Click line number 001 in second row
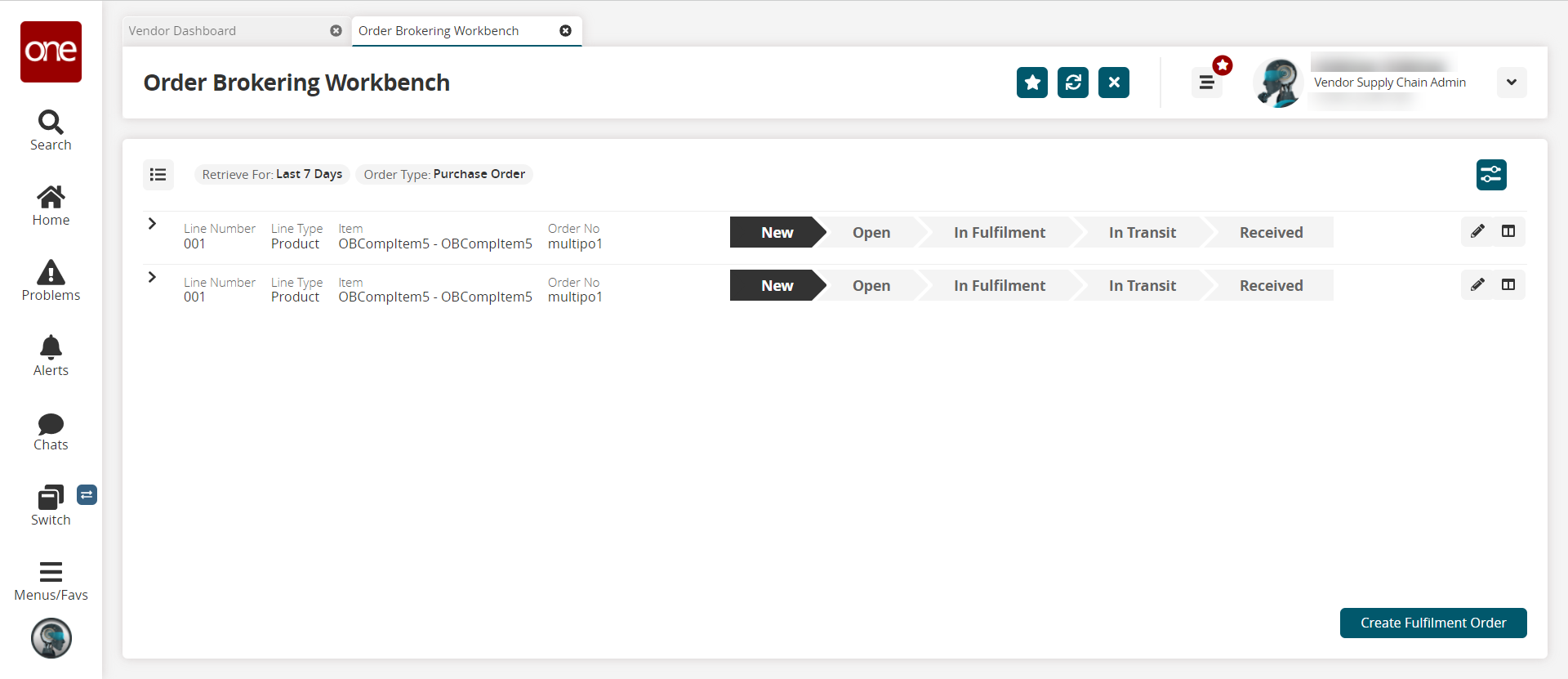The width and height of the screenshot is (1568, 679). pos(194,297)
